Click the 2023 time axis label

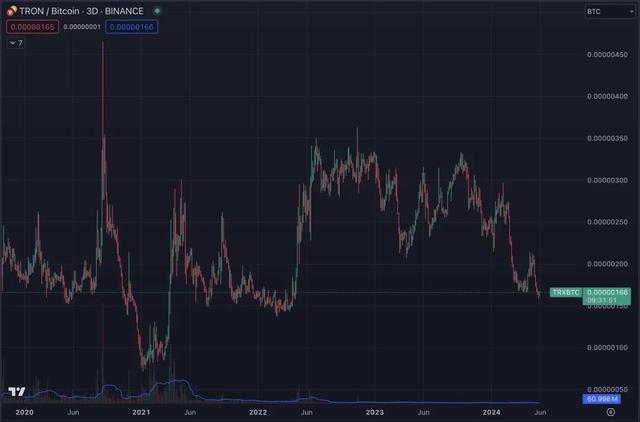click(x=375, y=412)
